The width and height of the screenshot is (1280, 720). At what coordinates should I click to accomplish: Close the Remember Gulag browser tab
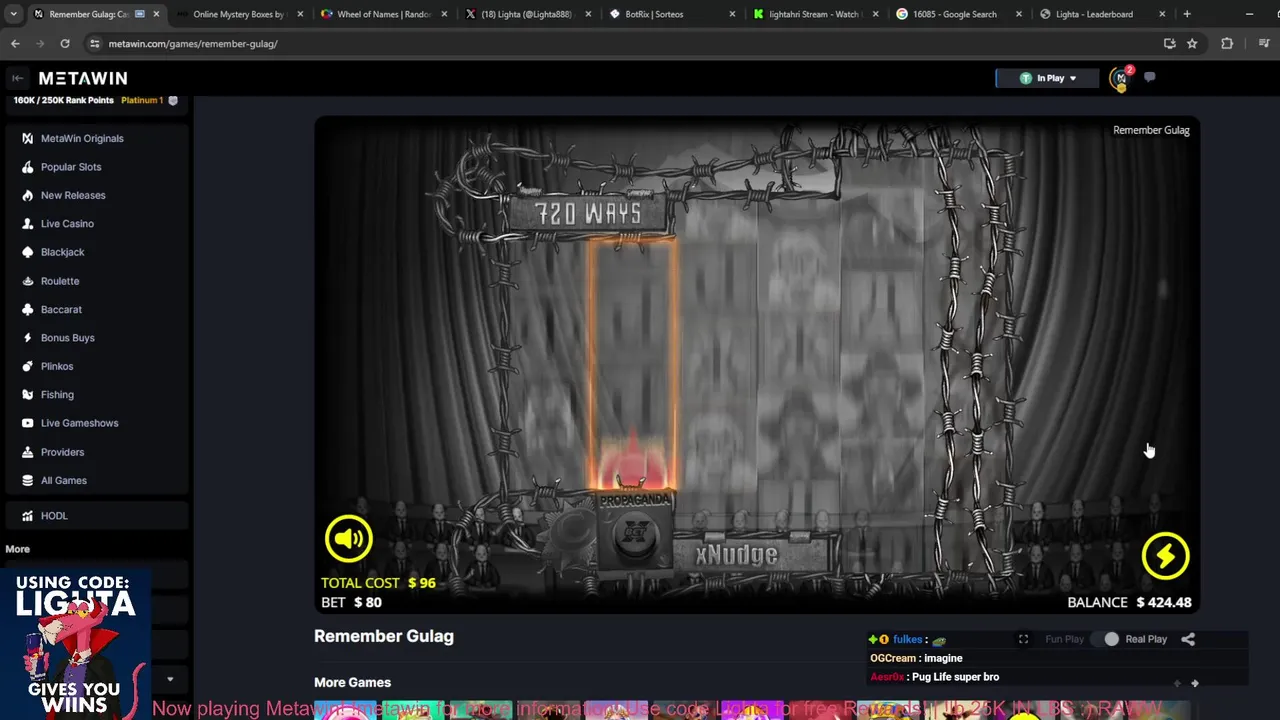coord(156,14)
